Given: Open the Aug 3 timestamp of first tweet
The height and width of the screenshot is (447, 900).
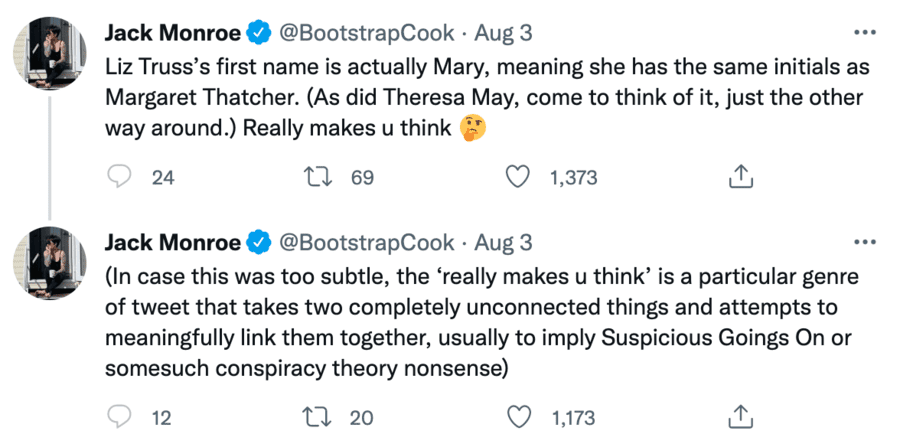Looking at the screenshot, I should [x=502, y=33].
